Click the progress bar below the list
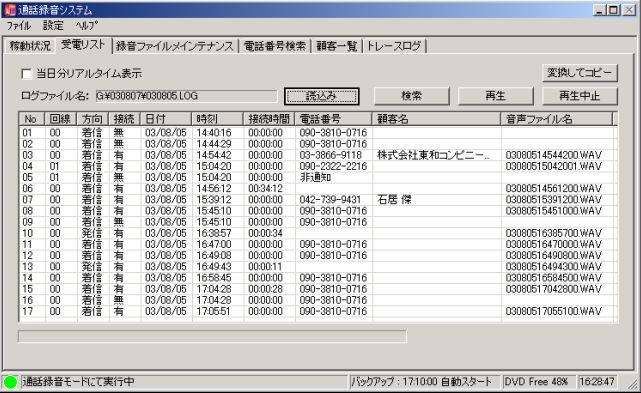The width and height of the screenshot is (641, 393). pyautogui.click(x=212, y=337)
